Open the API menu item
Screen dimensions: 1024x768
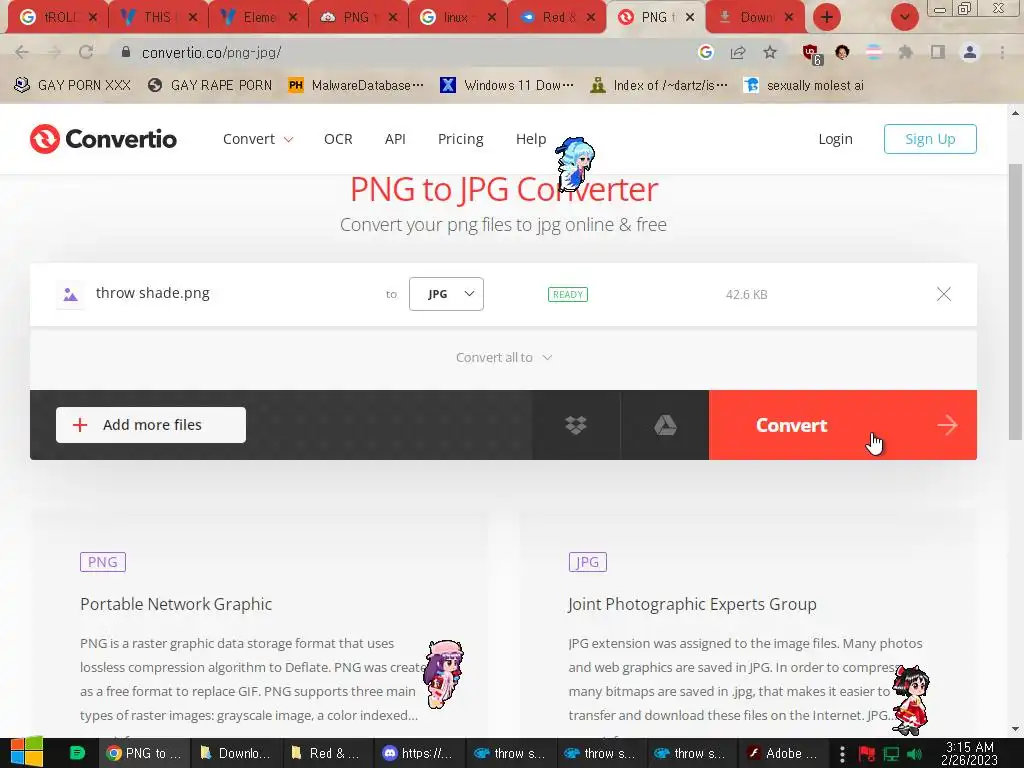click(395, 139)
